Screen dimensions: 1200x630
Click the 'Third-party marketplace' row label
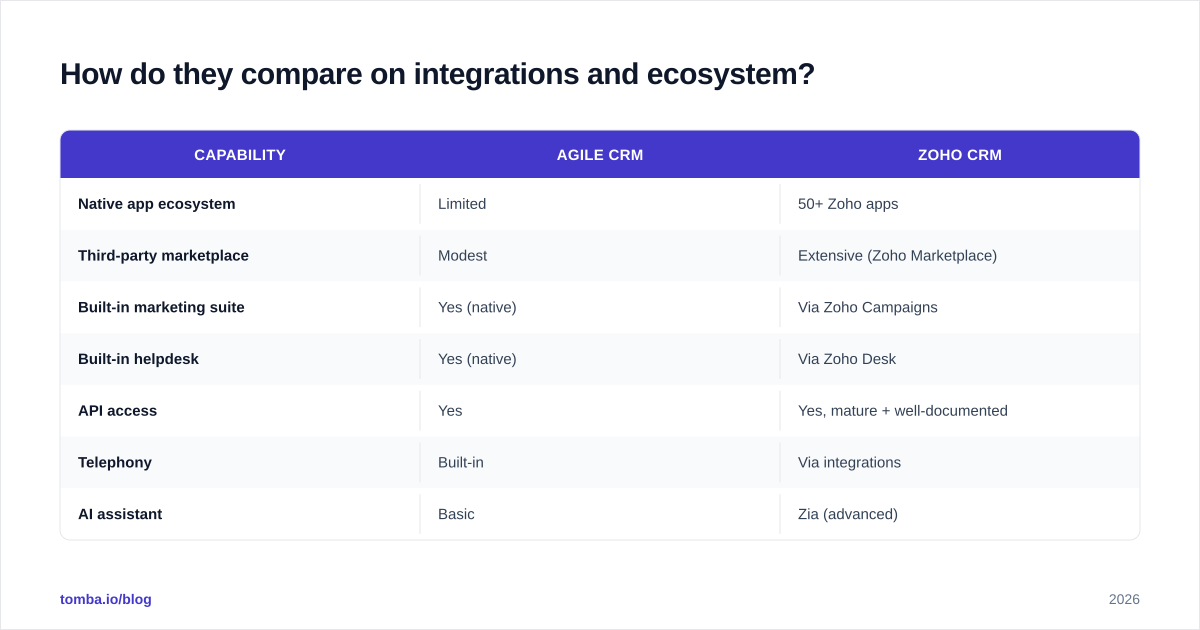[163, 256]
